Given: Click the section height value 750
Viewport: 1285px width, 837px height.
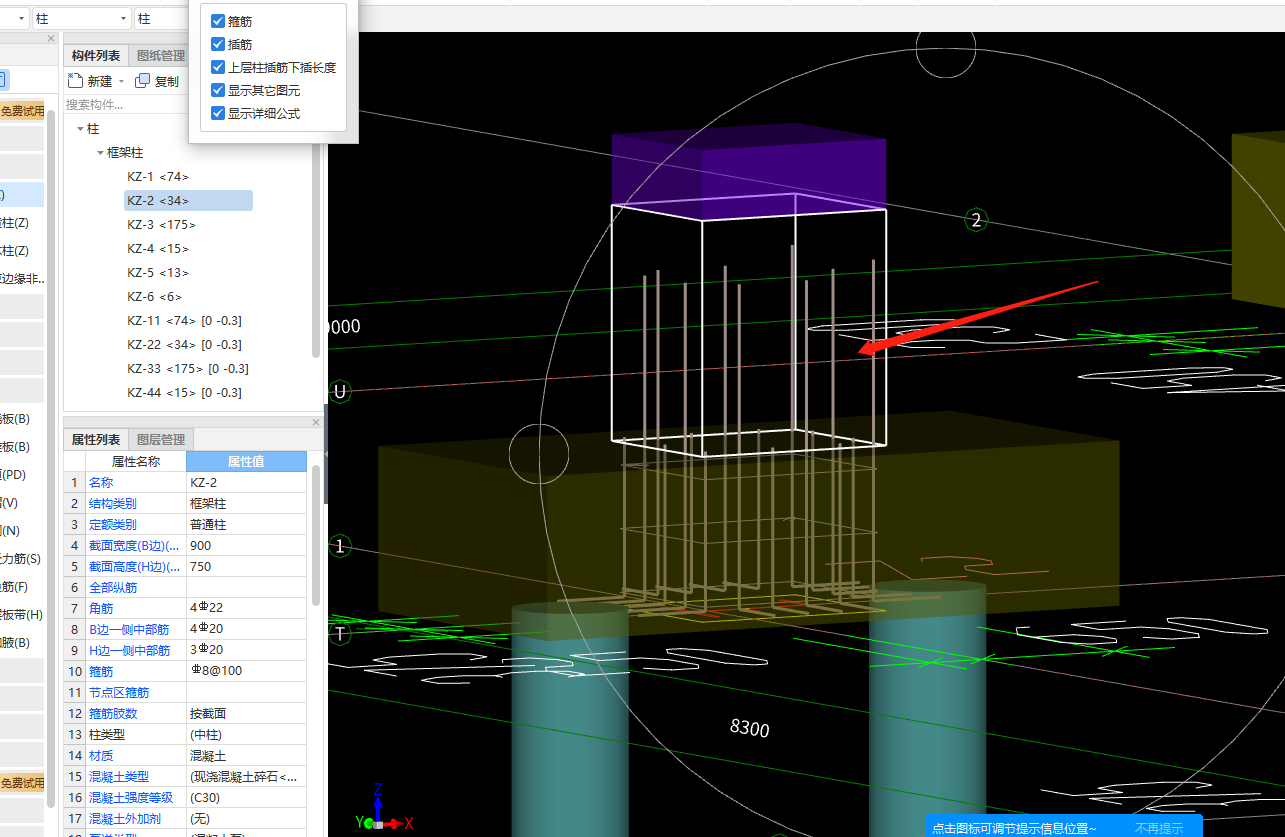Looking at the screenshot, I should click(246, 567).
